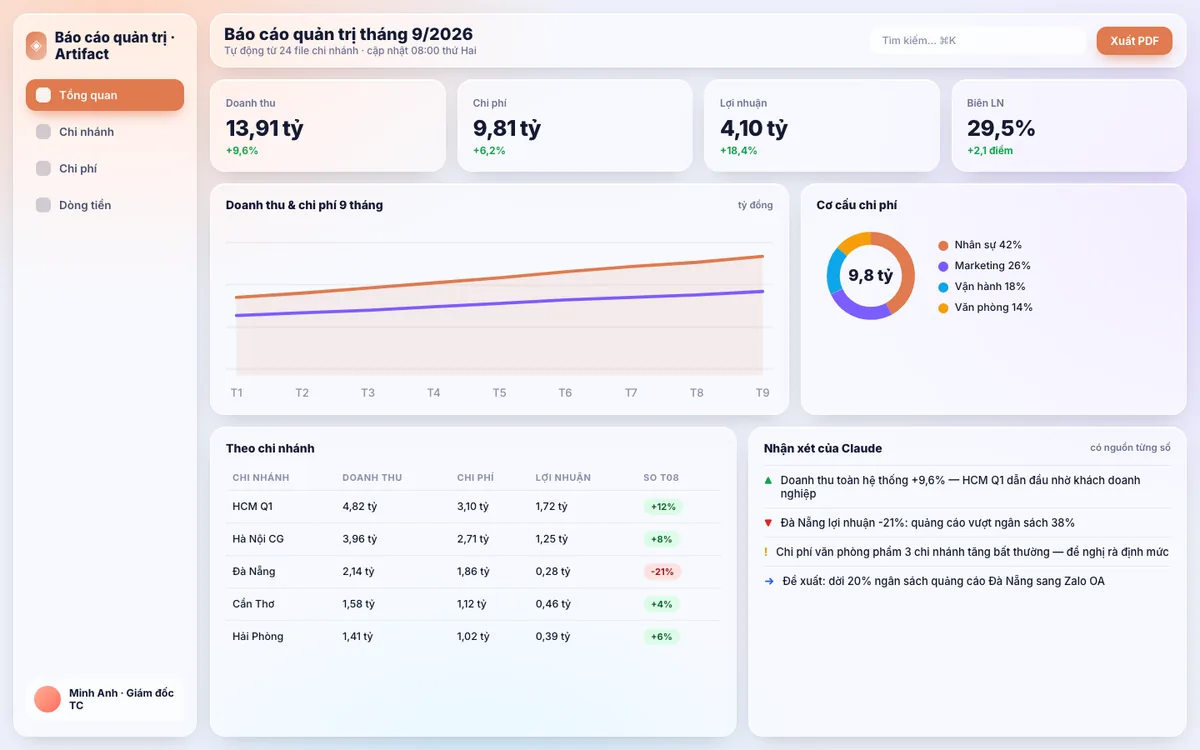Click the '-21%' badge for Đà Nẵng
The width and height of the screenshot is (1200, 750).
point(662,572)
